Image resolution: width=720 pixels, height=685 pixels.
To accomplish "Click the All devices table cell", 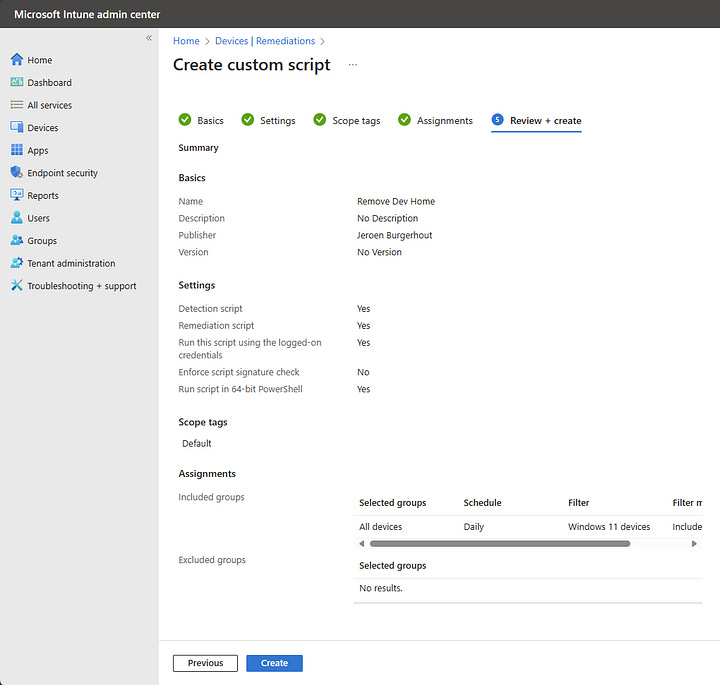I will (x=381, y=527).
